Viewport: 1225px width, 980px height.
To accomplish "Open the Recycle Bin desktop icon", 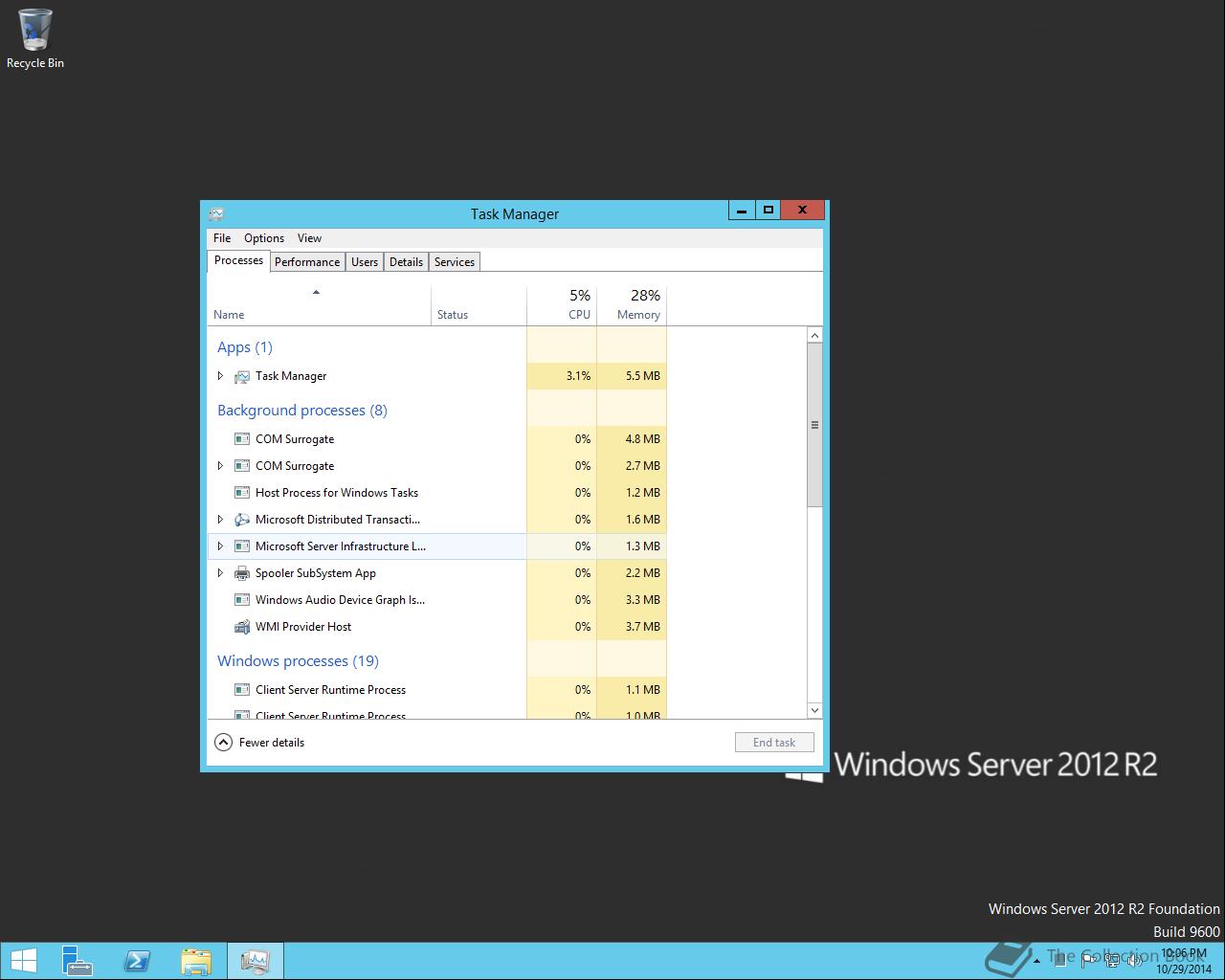I will click(35, 38).
